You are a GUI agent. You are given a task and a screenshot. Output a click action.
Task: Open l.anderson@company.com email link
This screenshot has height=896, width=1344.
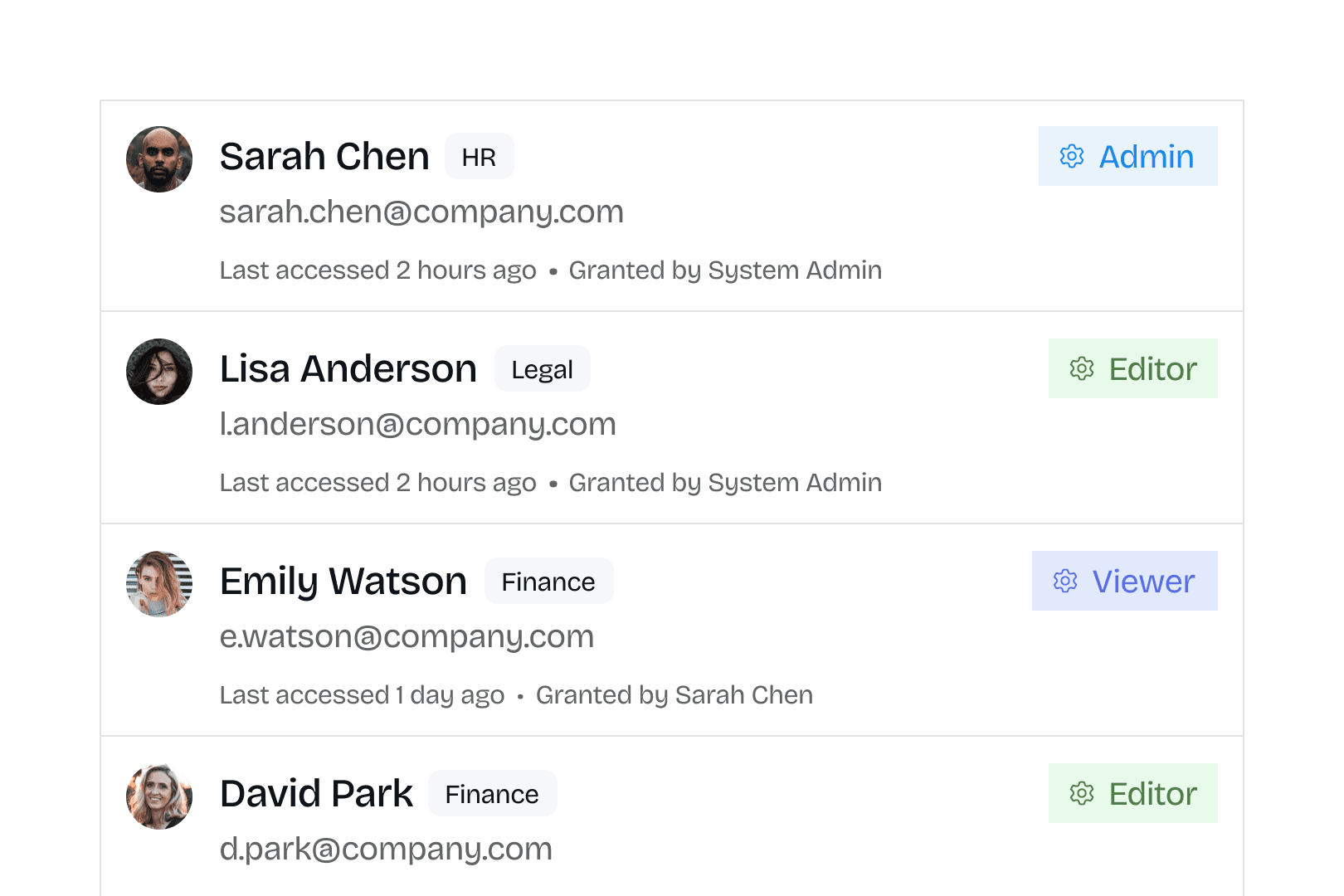418,425
